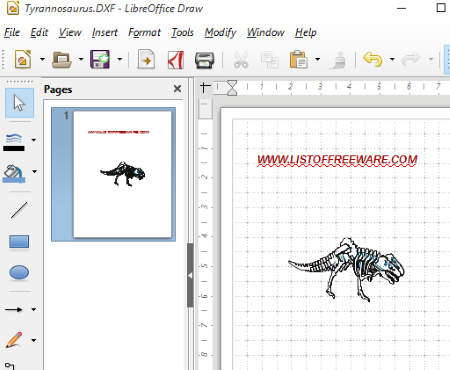
Task: Open the Help menu
Action: click(306, 33)
